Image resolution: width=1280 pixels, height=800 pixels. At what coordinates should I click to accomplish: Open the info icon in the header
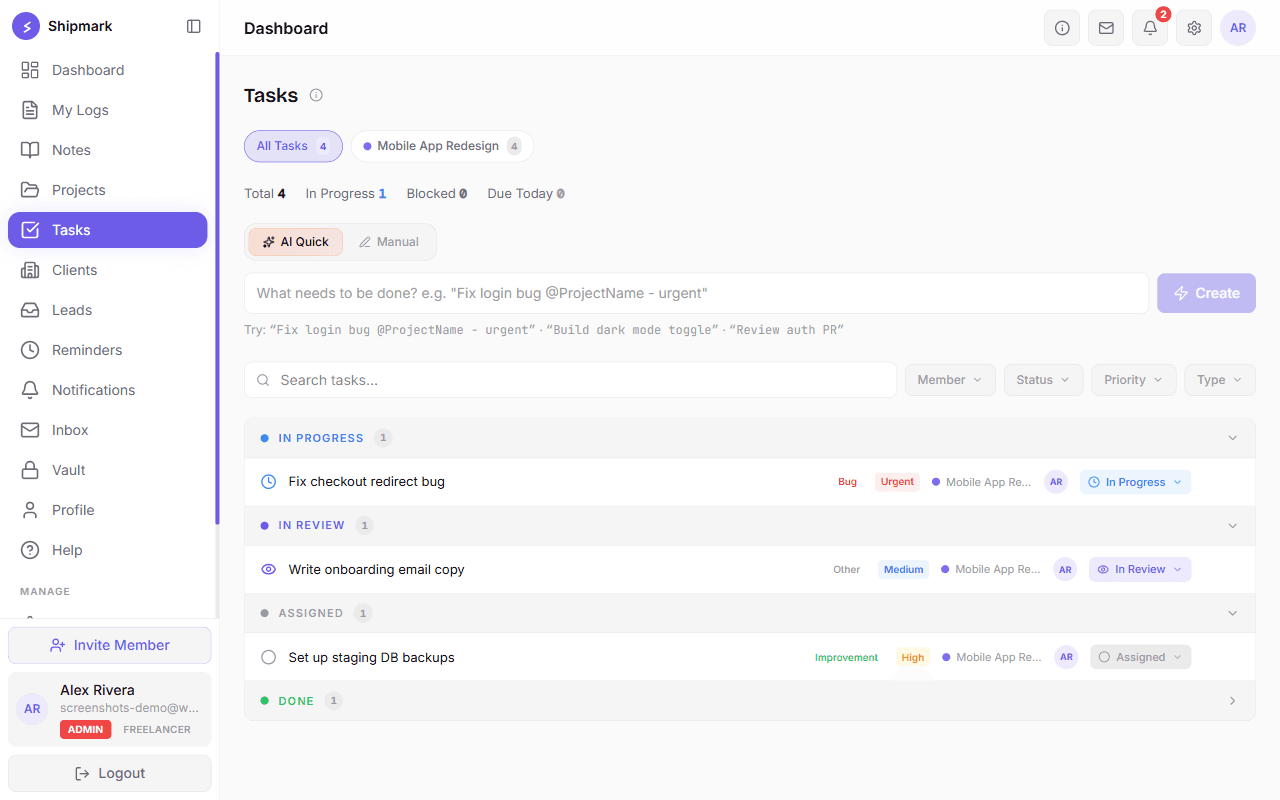click(x=1062, y=28)
